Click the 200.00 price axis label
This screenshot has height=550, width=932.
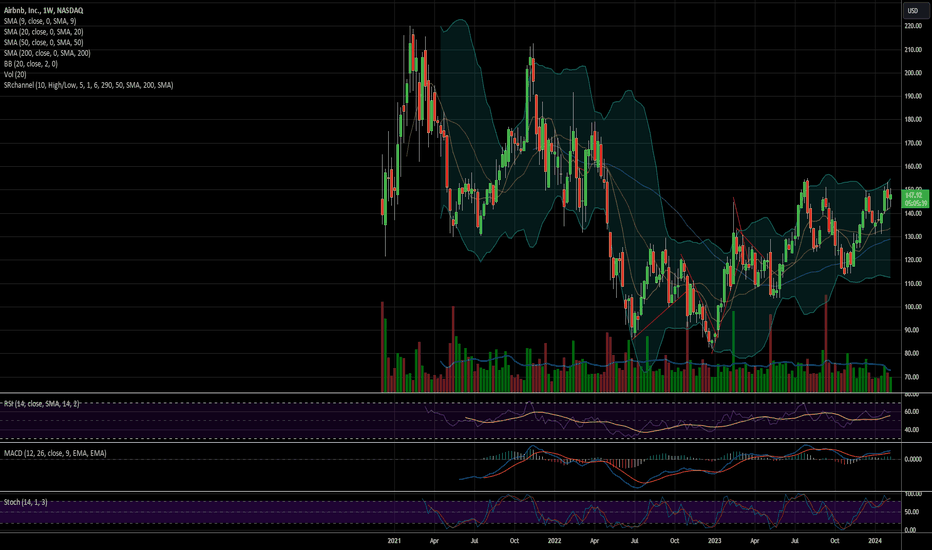point(913,73)
